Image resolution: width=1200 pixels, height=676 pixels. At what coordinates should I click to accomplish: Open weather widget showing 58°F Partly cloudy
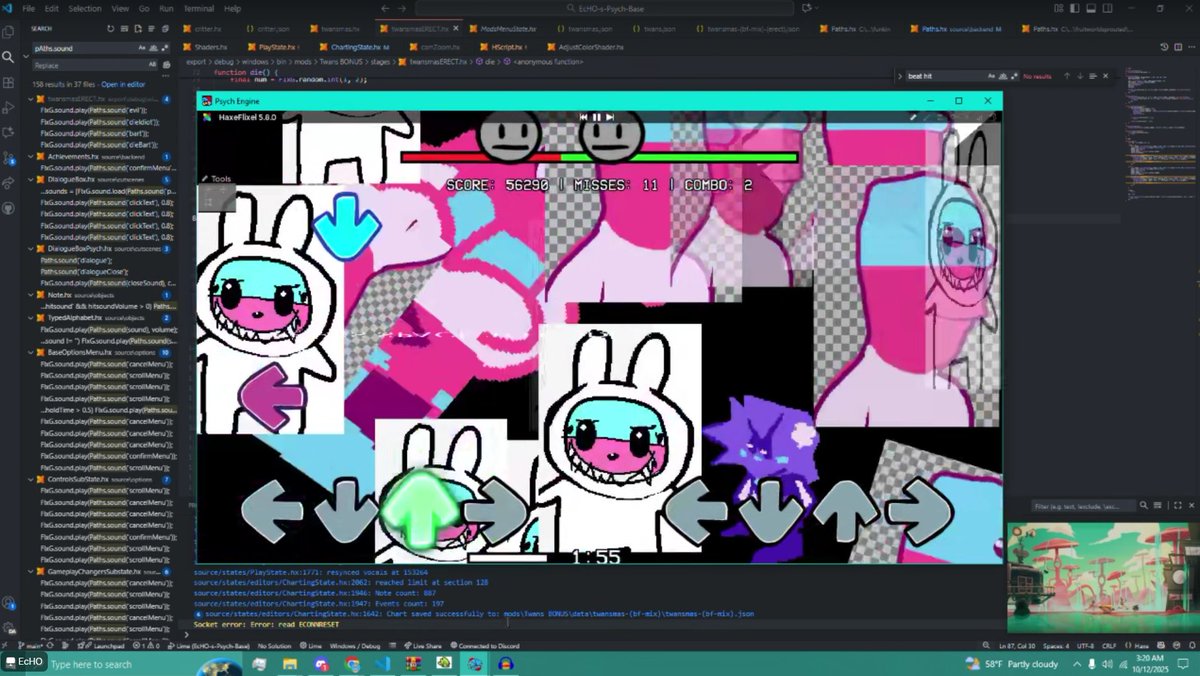pos(1010,663)
